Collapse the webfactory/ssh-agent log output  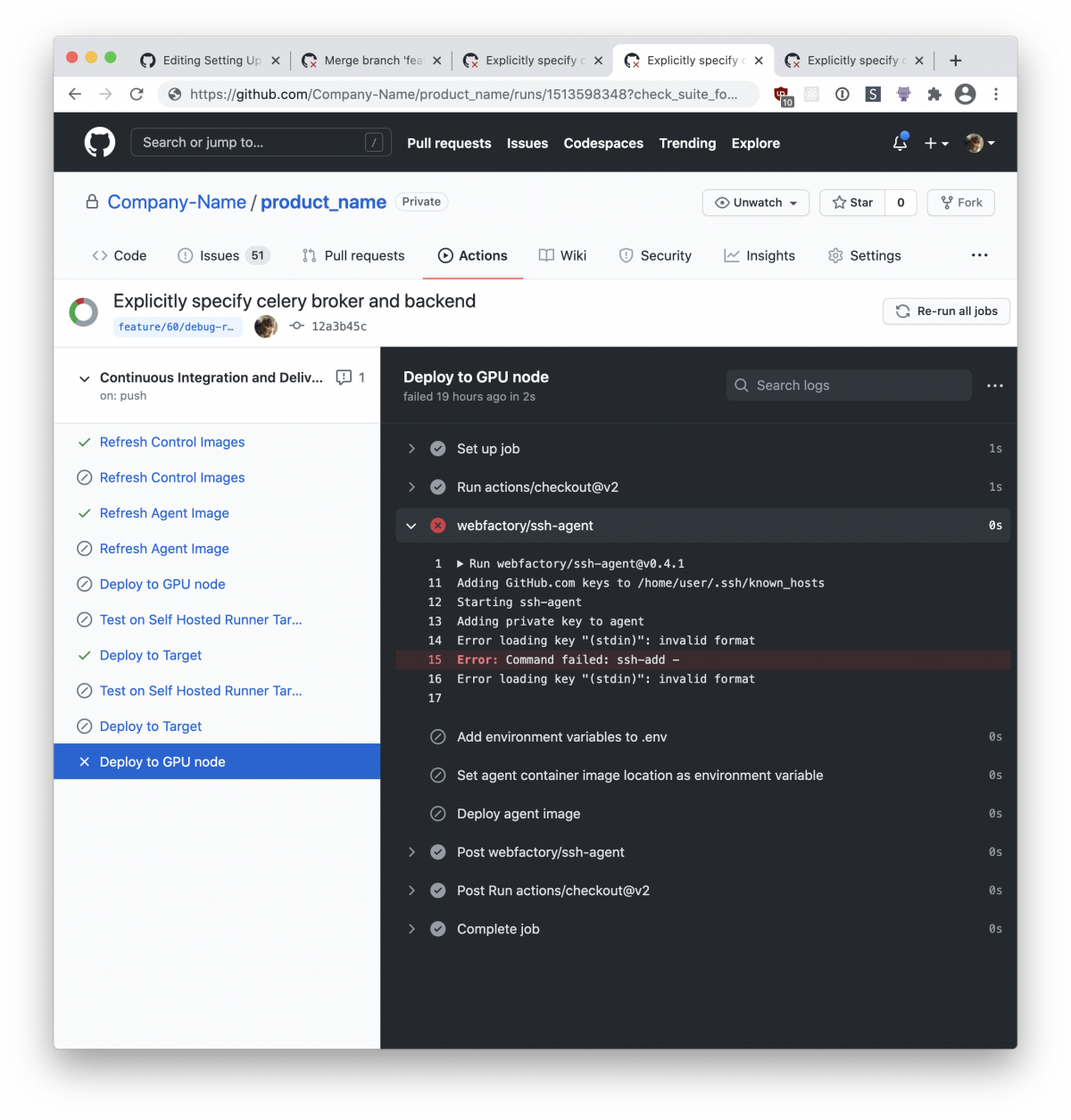411,526
